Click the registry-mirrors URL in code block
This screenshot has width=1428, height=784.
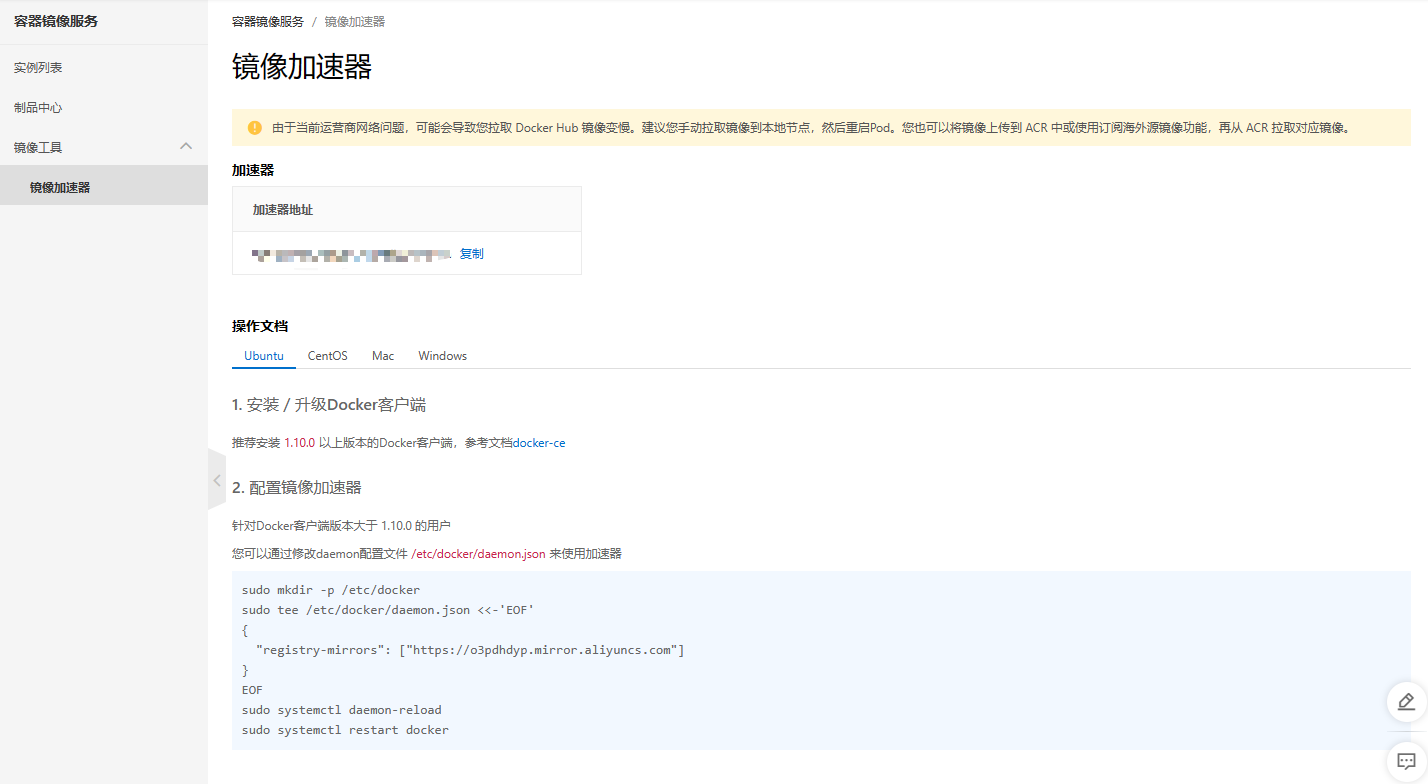541,650
